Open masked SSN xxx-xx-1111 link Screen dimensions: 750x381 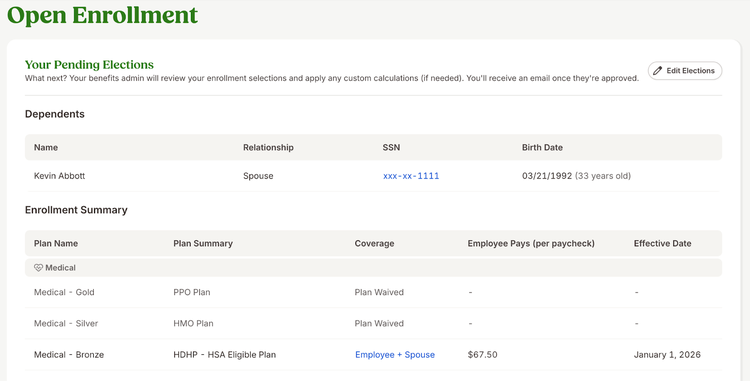pyautogui.click(x=411, y=176)
